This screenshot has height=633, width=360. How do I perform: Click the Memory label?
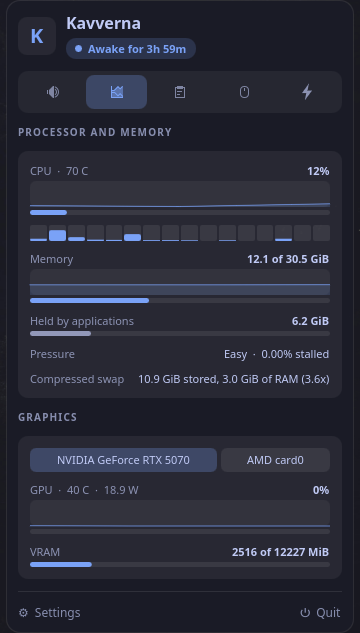coord(52,259)
